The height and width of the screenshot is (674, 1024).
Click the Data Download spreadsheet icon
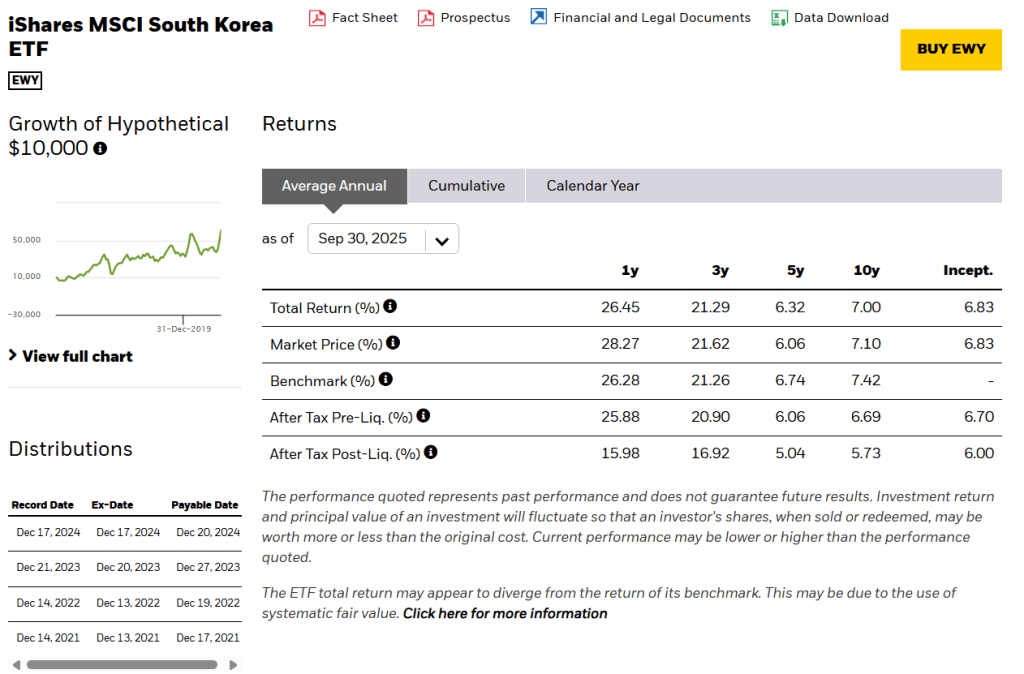click(x=779, y=18)
